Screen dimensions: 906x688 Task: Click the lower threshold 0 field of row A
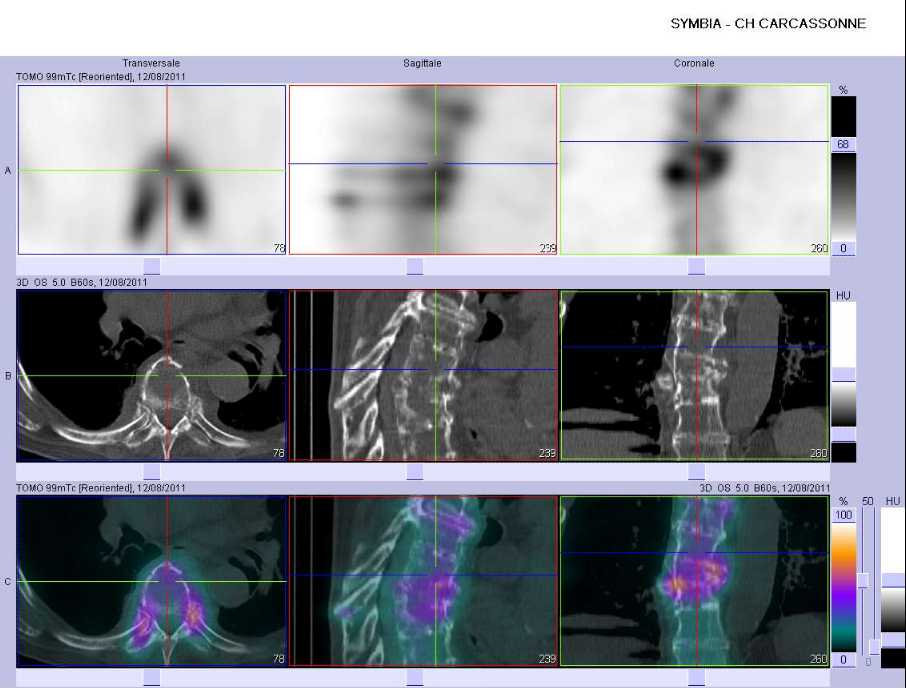click(x=843, y=248)
